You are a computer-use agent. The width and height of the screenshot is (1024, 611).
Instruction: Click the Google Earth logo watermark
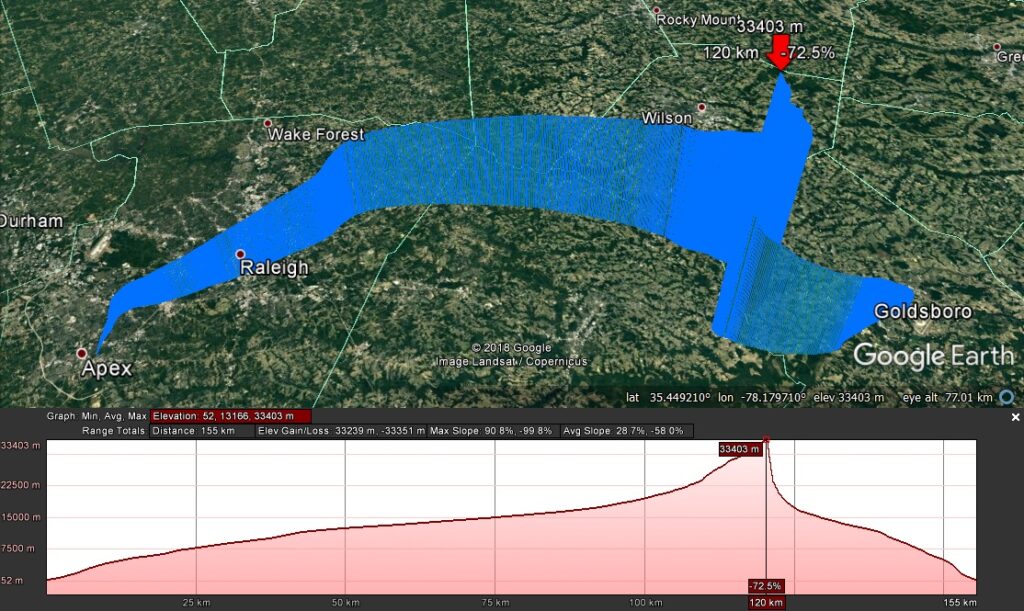[932, 355]
